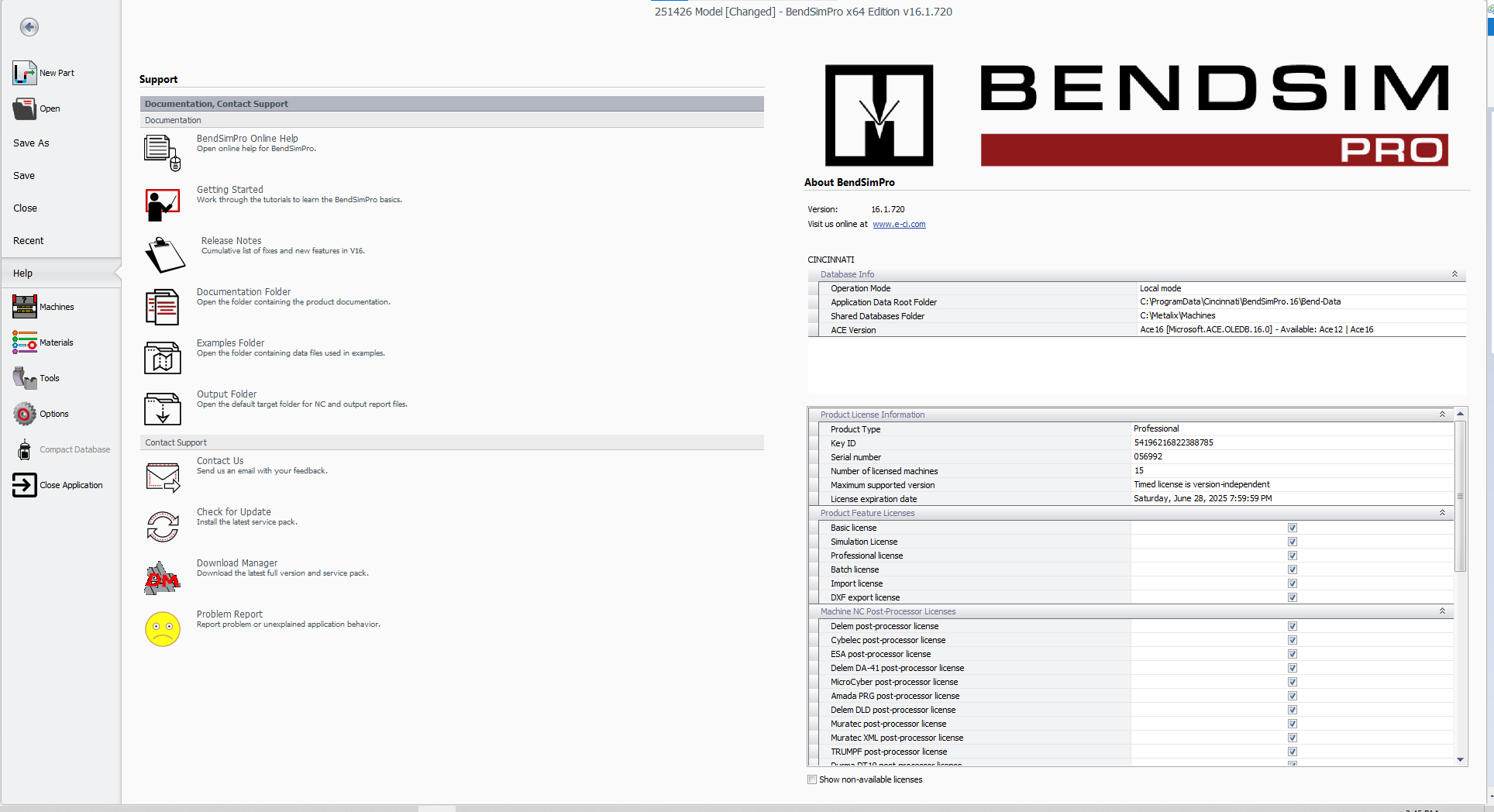
Task: Collapse the Database Info section
Action: pyautogui.click(x=1454, y=274)
